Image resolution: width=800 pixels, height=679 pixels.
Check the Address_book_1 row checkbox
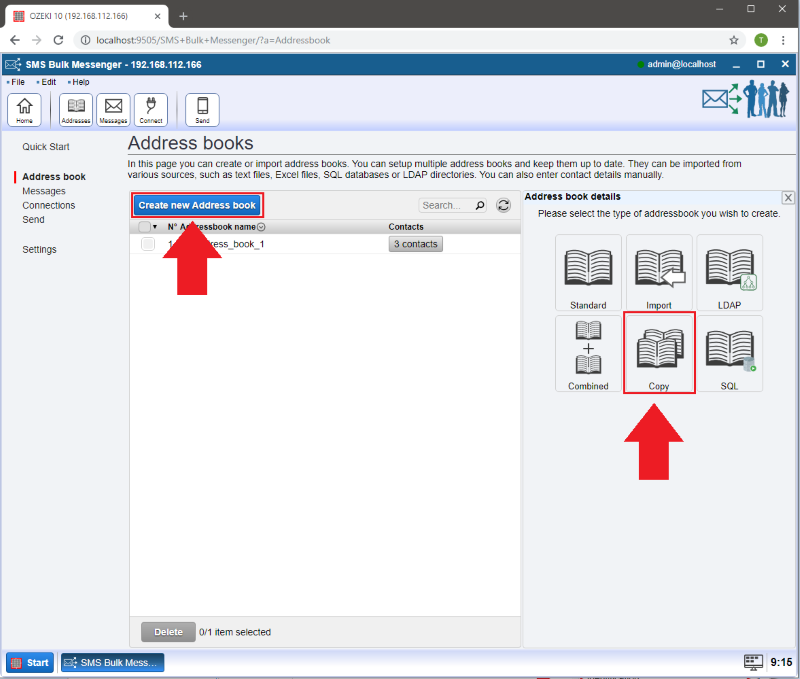(x=148, y=244)
